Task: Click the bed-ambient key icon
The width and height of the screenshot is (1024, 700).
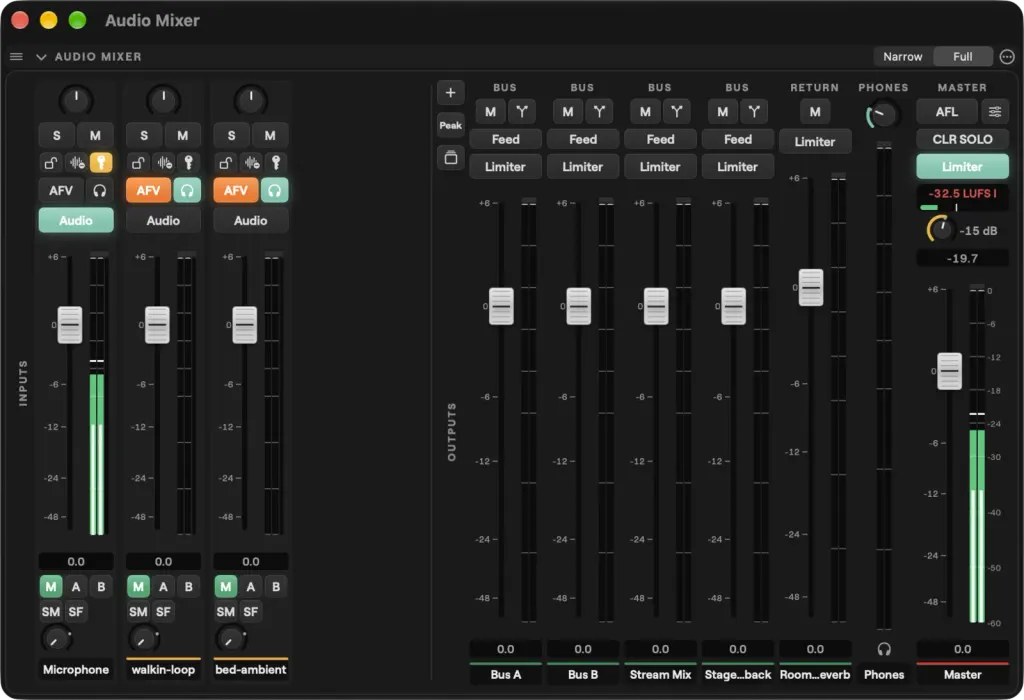Action: 276,163
